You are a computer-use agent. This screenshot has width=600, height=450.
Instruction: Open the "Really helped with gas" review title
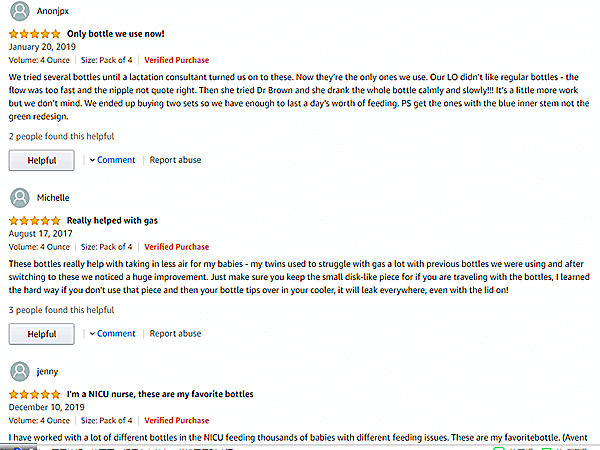click(x=112, y=220)
